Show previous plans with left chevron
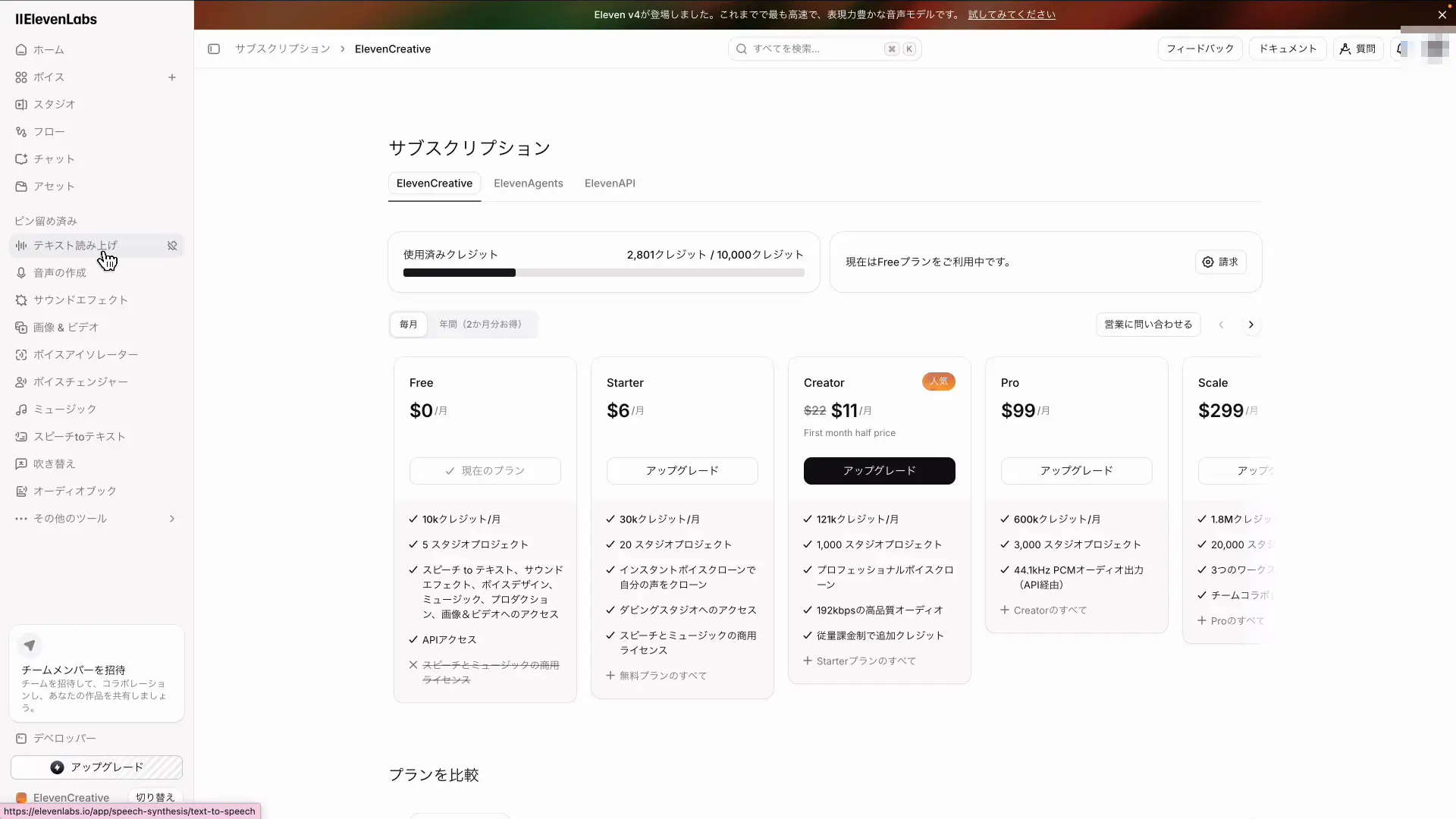This screenshot has height=819, width=1456. click(1221, 325)
